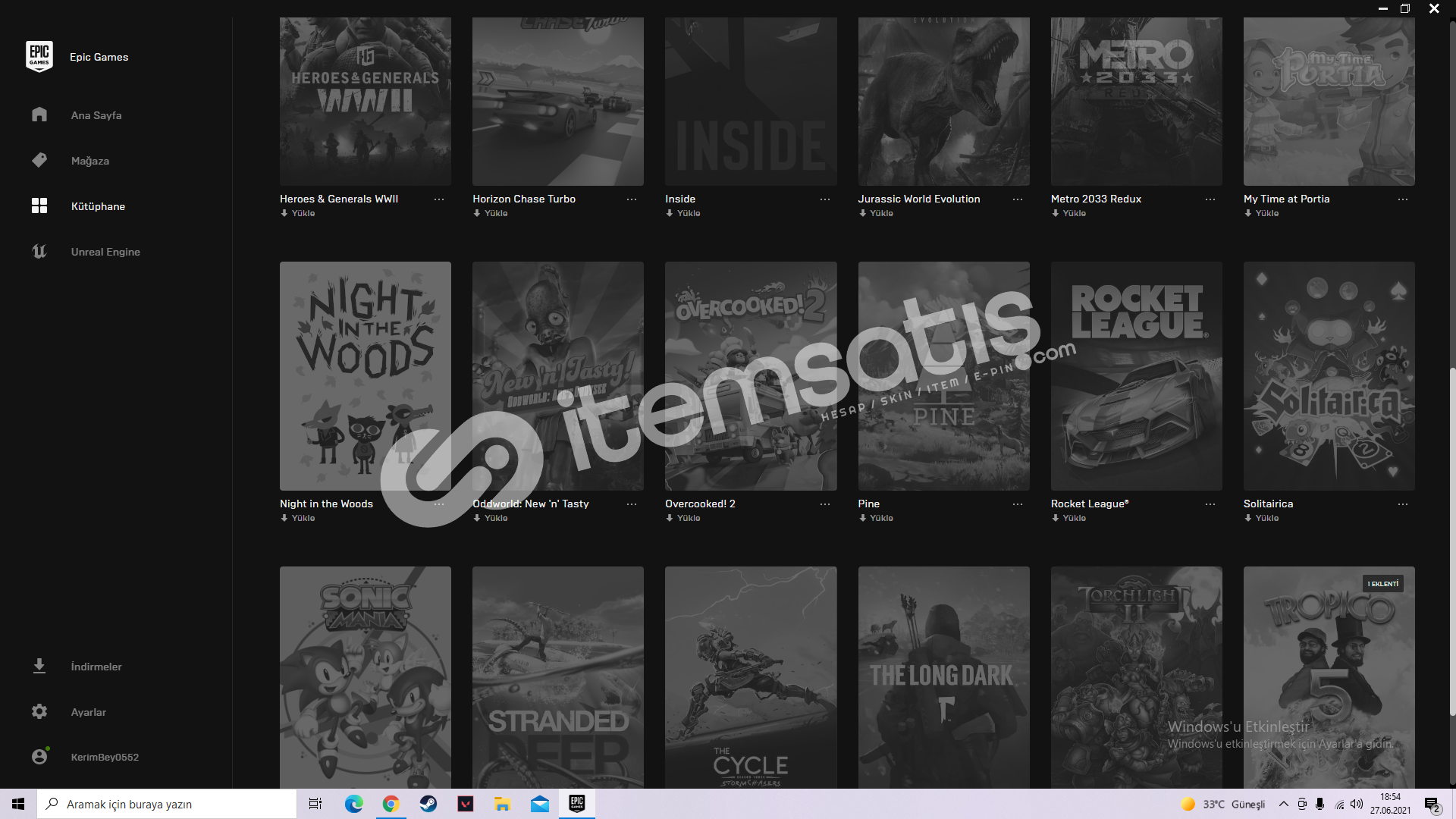Image resolution: width=1456 pixels, height=819 pixels.
Task: Open İndirmeler downloads arrow icon
Action: (39, 666)
